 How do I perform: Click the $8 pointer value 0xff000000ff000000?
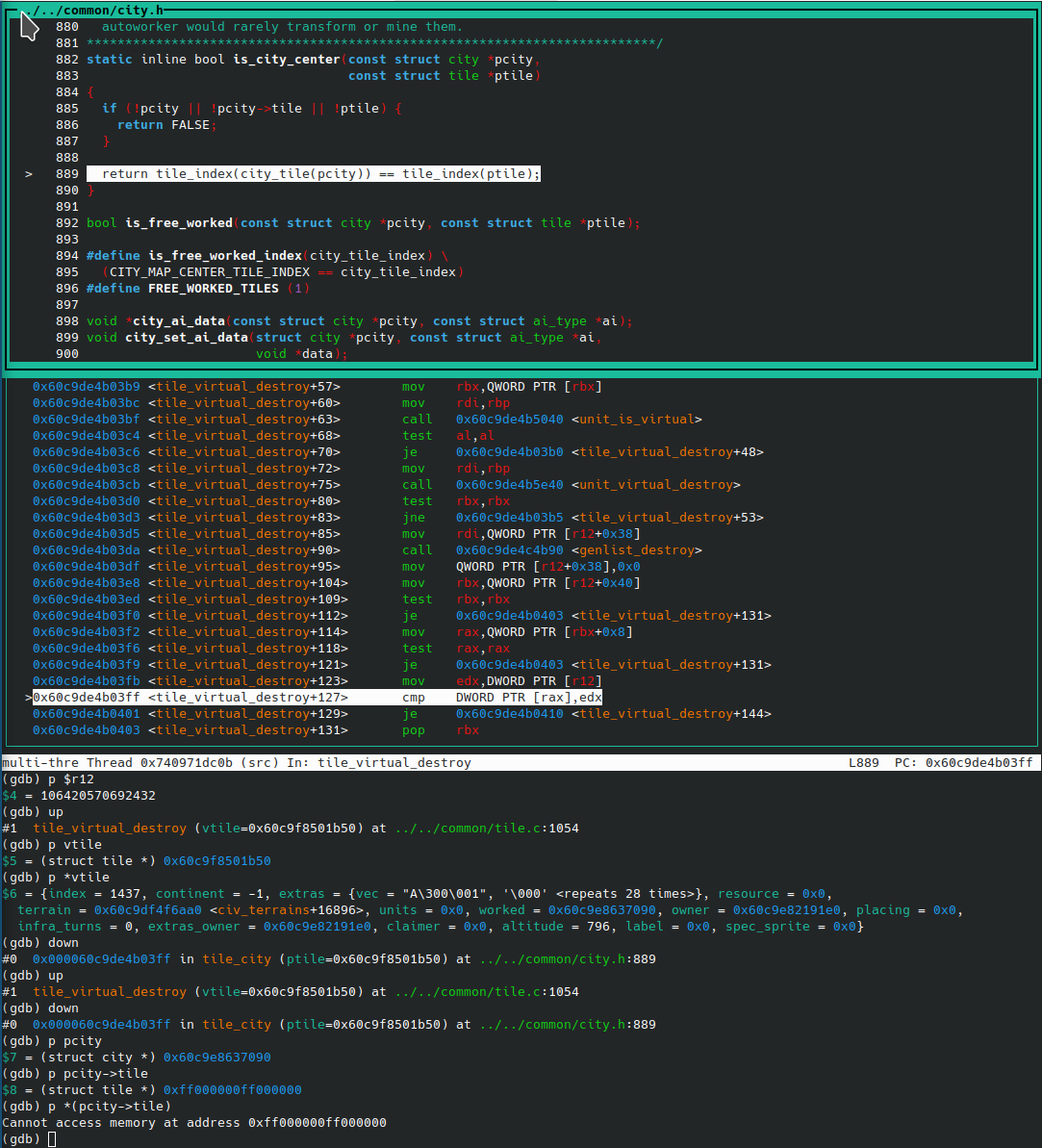point(232,1090)
